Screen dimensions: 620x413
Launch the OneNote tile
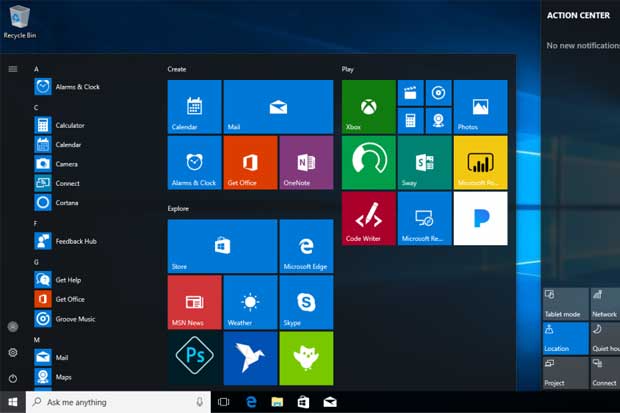[306, 163]
